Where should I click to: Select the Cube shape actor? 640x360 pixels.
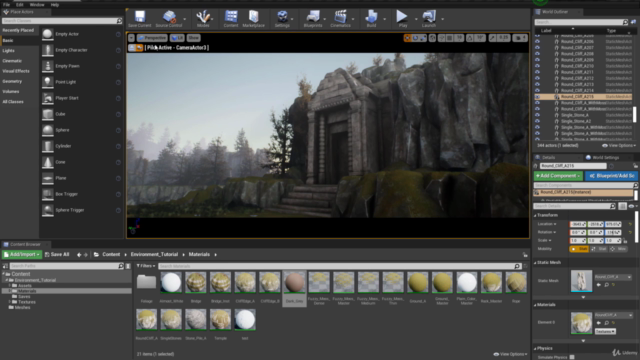coord(81,114)
